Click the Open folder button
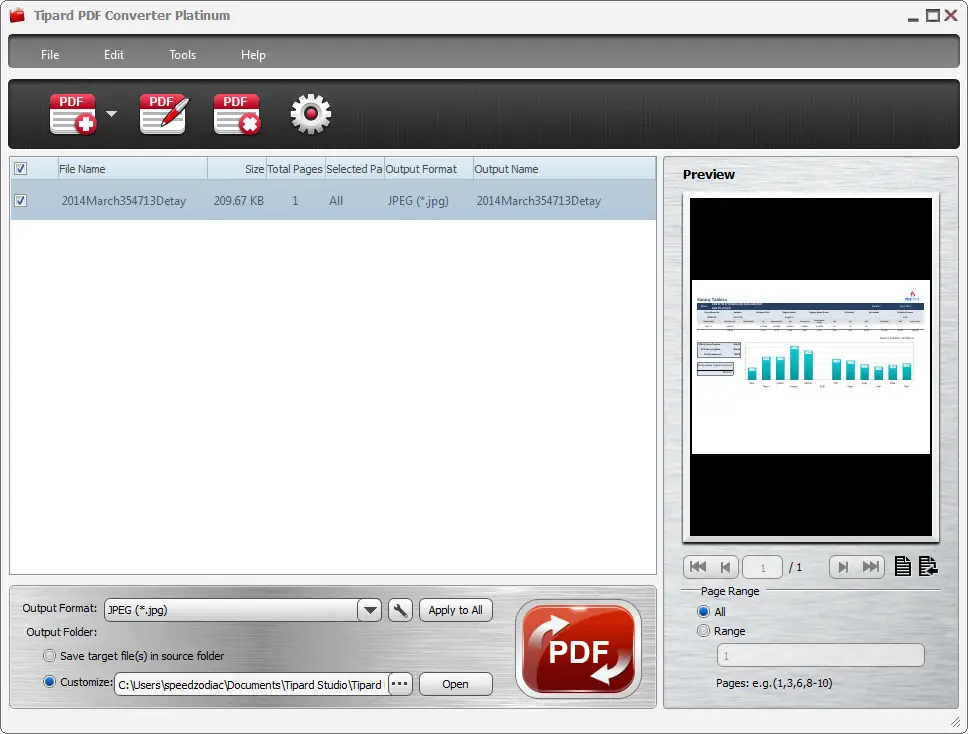Image resolution: width=968 pixels, height=734 pixels. pyautogui.click(x=456, y=684)
